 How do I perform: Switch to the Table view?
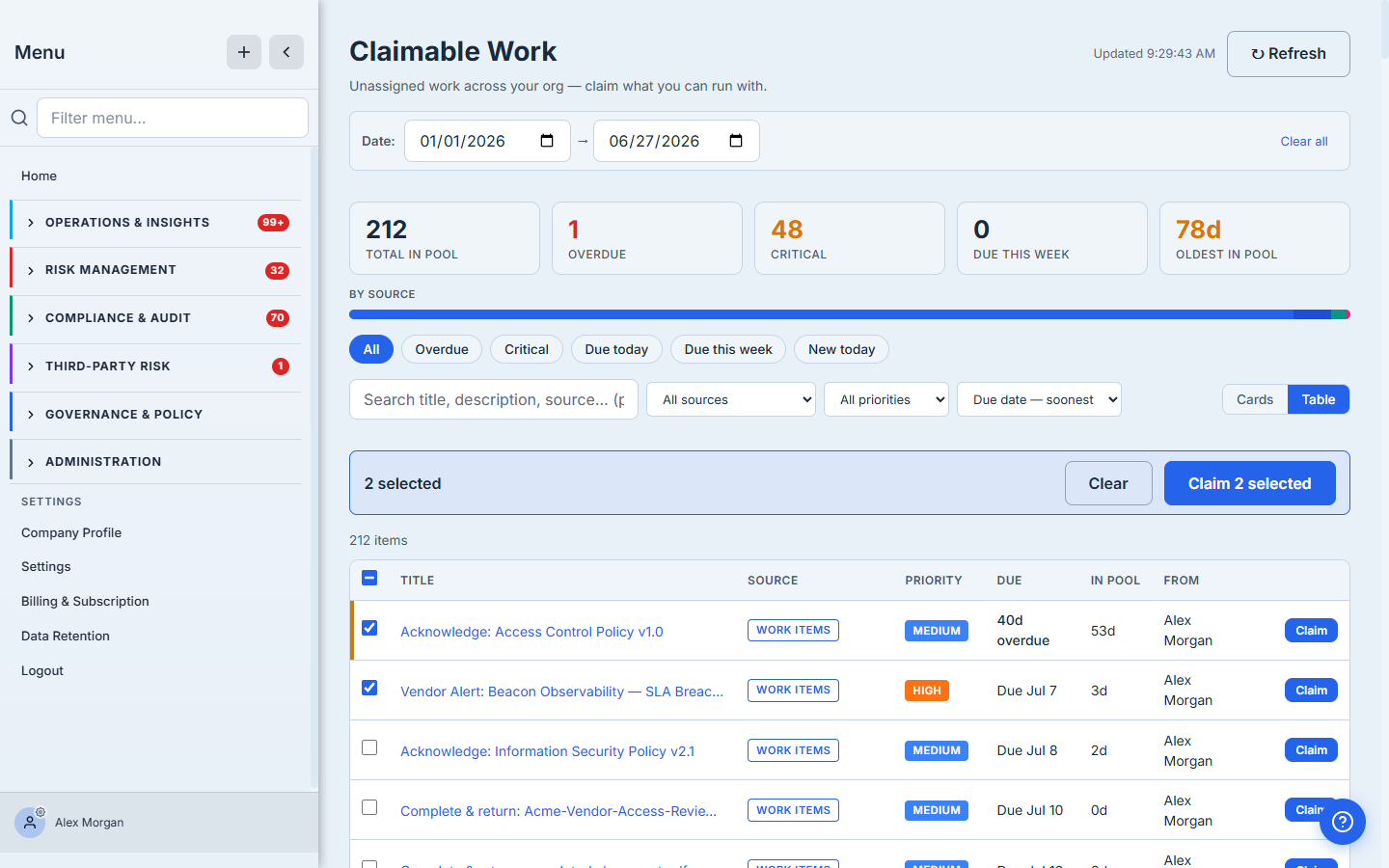tap(1319, 399)
